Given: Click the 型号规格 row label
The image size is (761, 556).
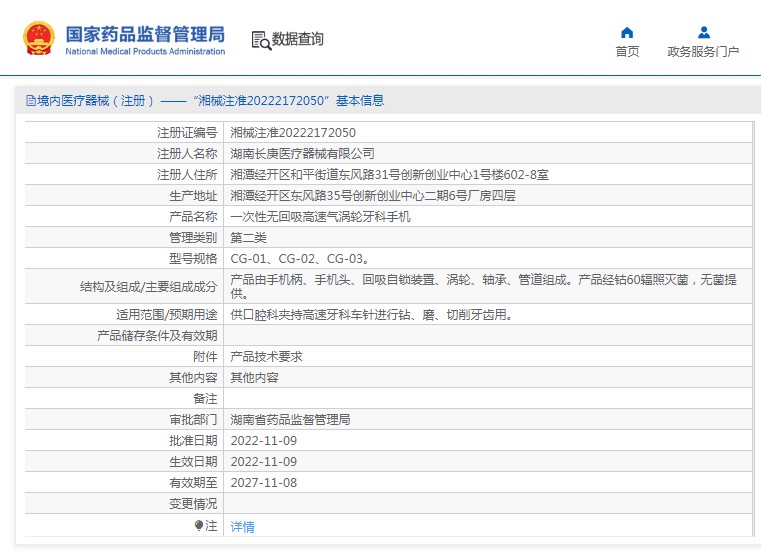Looking at the screenshot, I should 193,259.
